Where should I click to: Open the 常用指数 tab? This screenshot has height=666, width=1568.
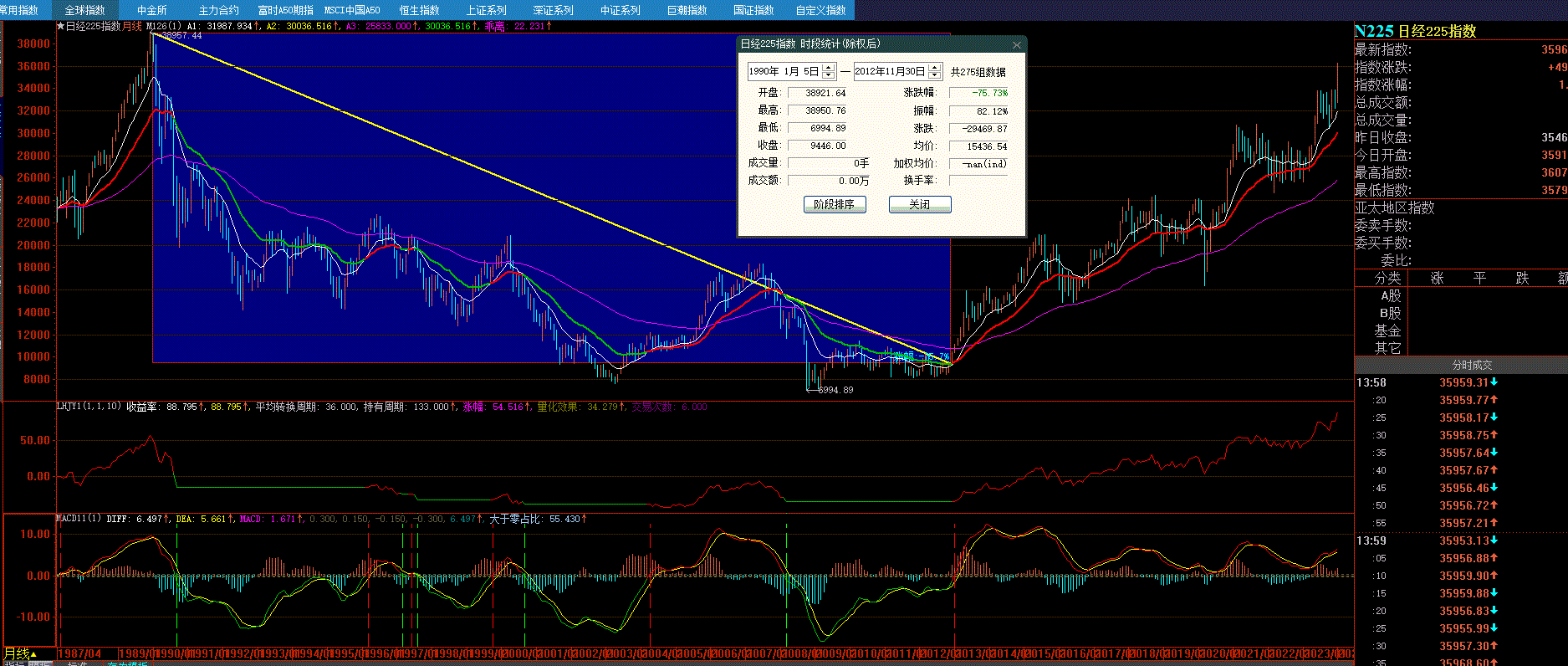[19, 10]
